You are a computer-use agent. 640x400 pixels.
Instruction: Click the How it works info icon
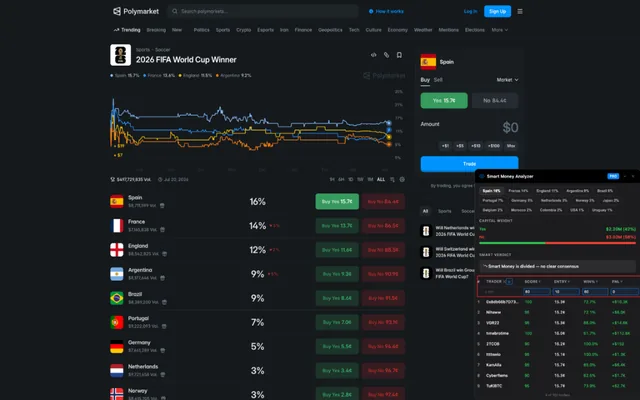[x=371, y=11]
